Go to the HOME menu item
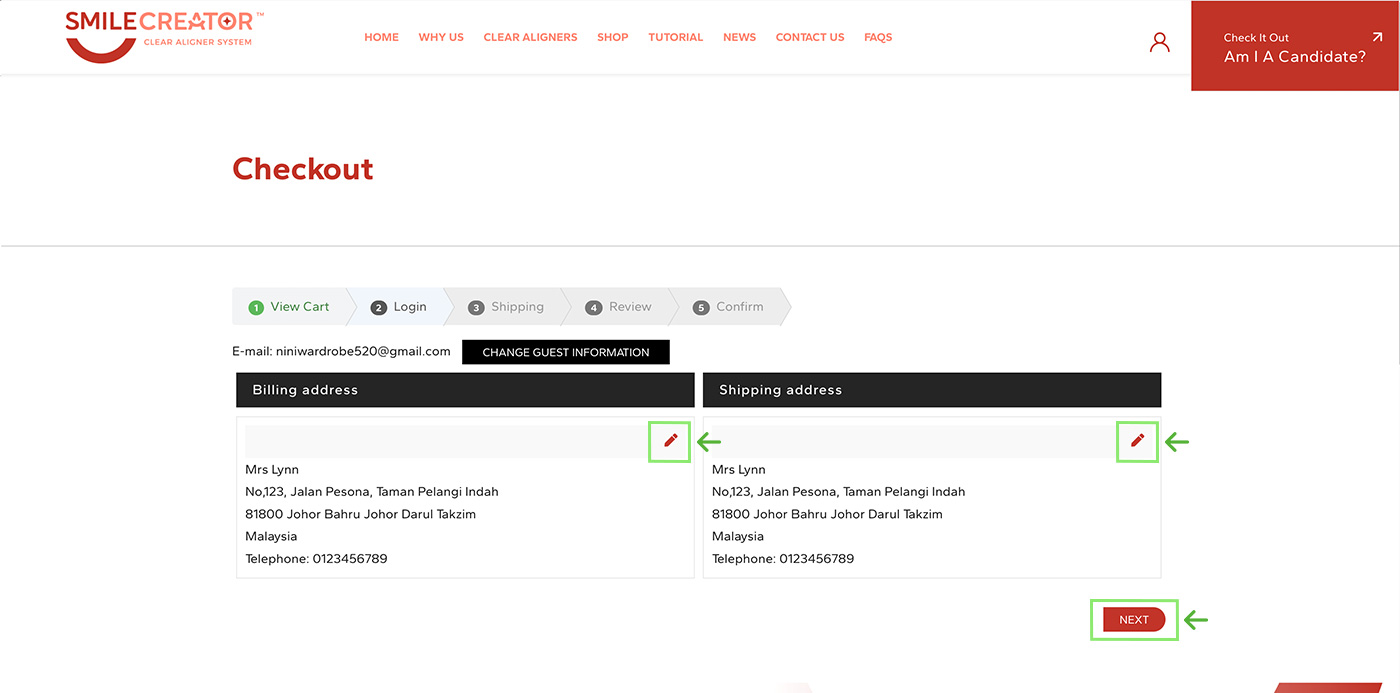 pos(381,37)
